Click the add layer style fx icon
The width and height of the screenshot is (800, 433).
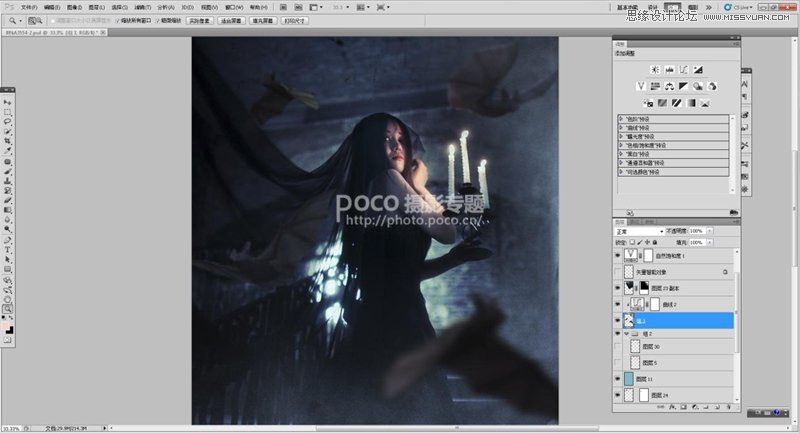click(x=672, y=407)
